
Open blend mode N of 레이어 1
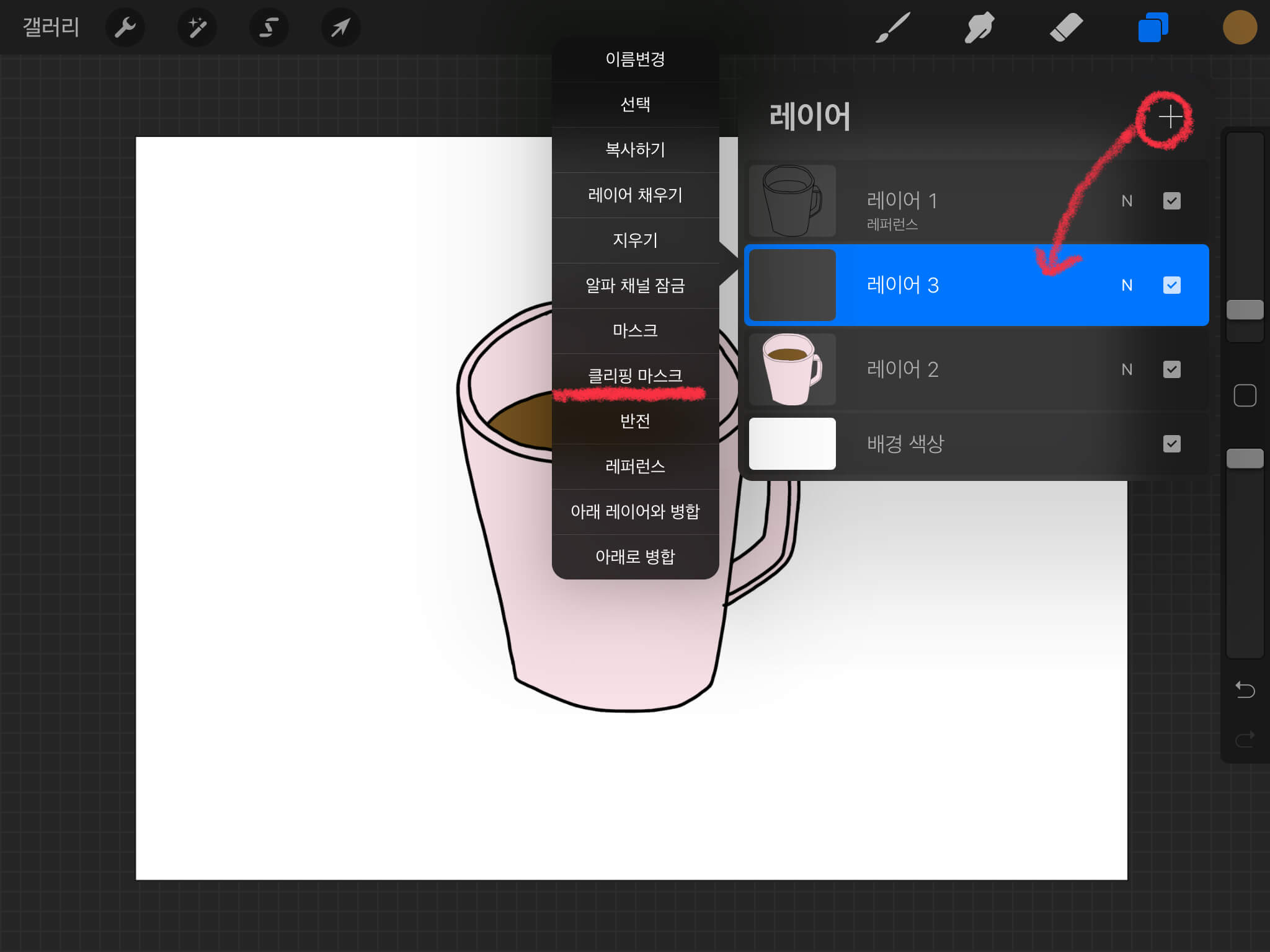[x=1127, y=201]
